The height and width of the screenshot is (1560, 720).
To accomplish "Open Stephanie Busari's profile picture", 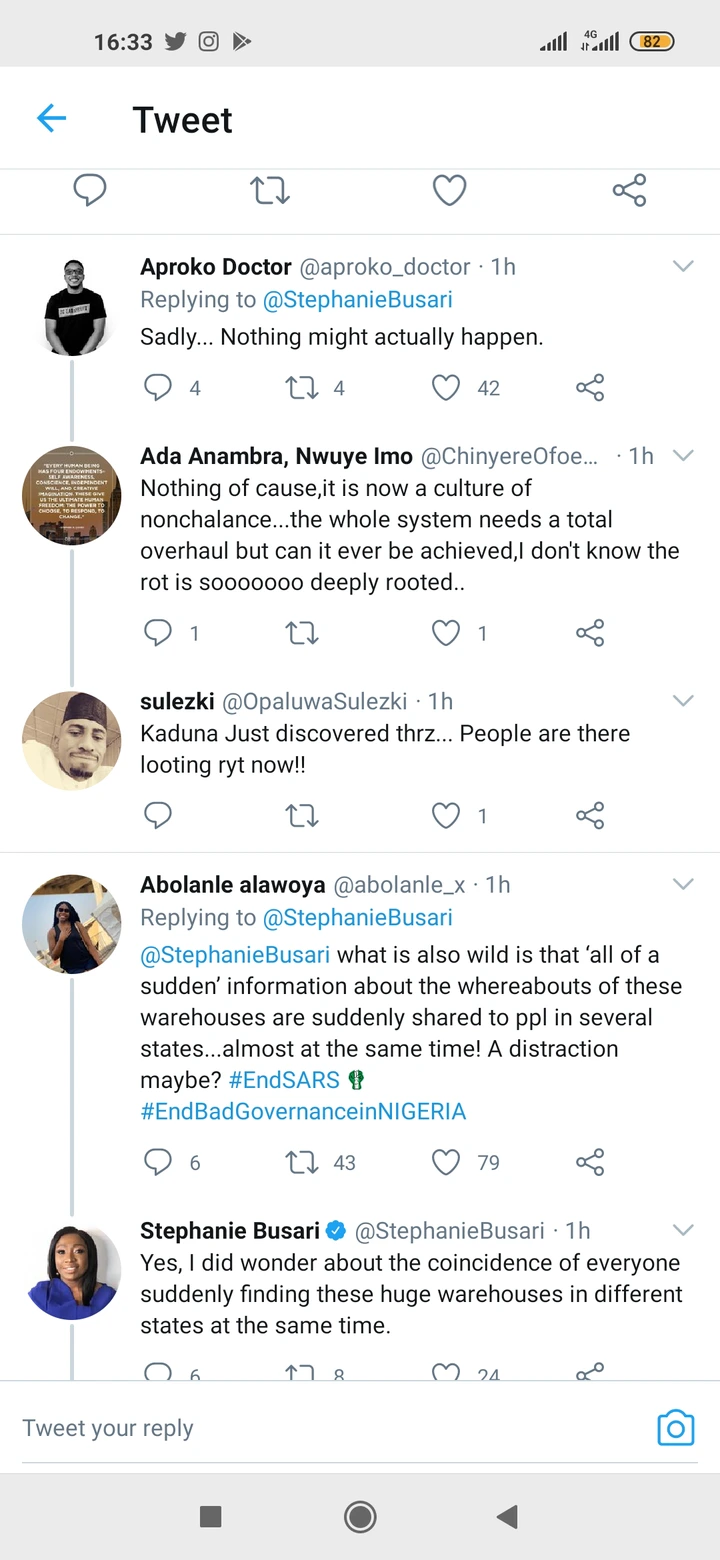I will (72, 1271).
